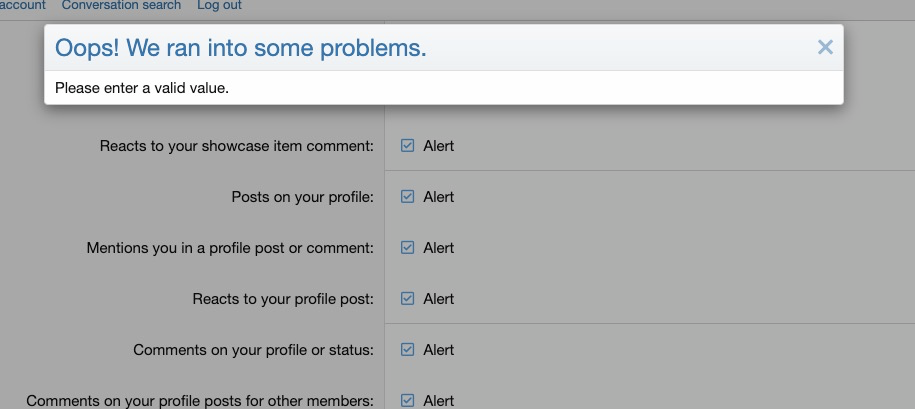Close the error dialog with the X

(825, 47)
